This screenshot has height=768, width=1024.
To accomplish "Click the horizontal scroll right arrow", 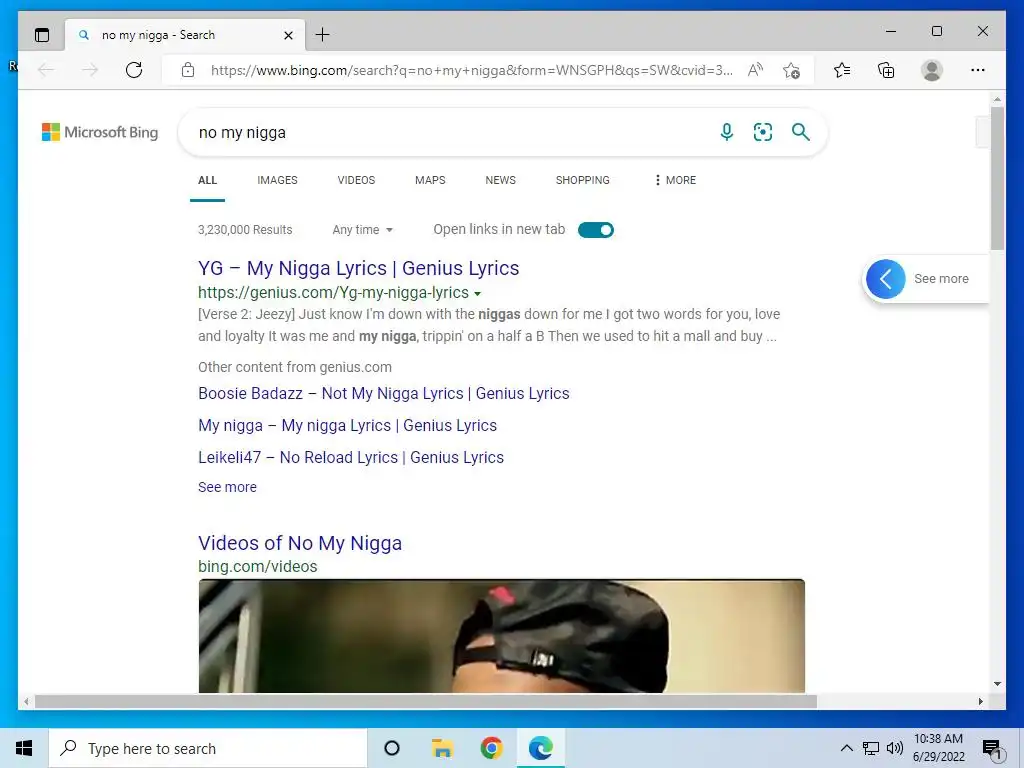I will pyautogui.click(x=980, y=701).
